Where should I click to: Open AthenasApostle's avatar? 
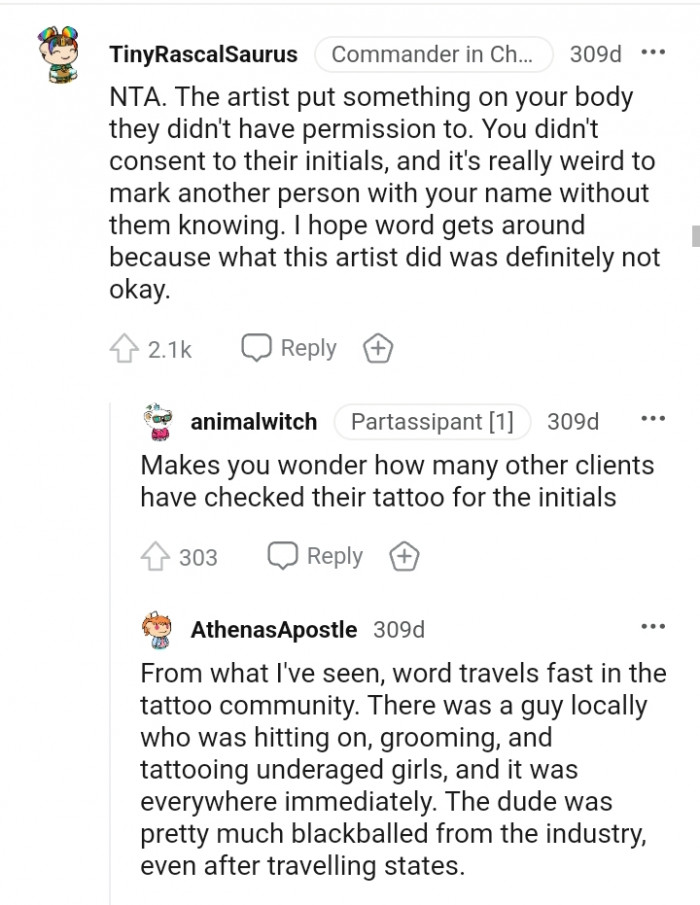pyautogui.click(x=159, y=629)
